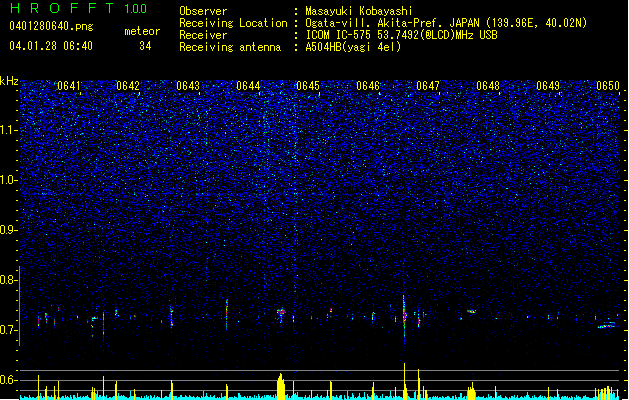Click the 0646 time marker
629x400 pixels.
368,86
